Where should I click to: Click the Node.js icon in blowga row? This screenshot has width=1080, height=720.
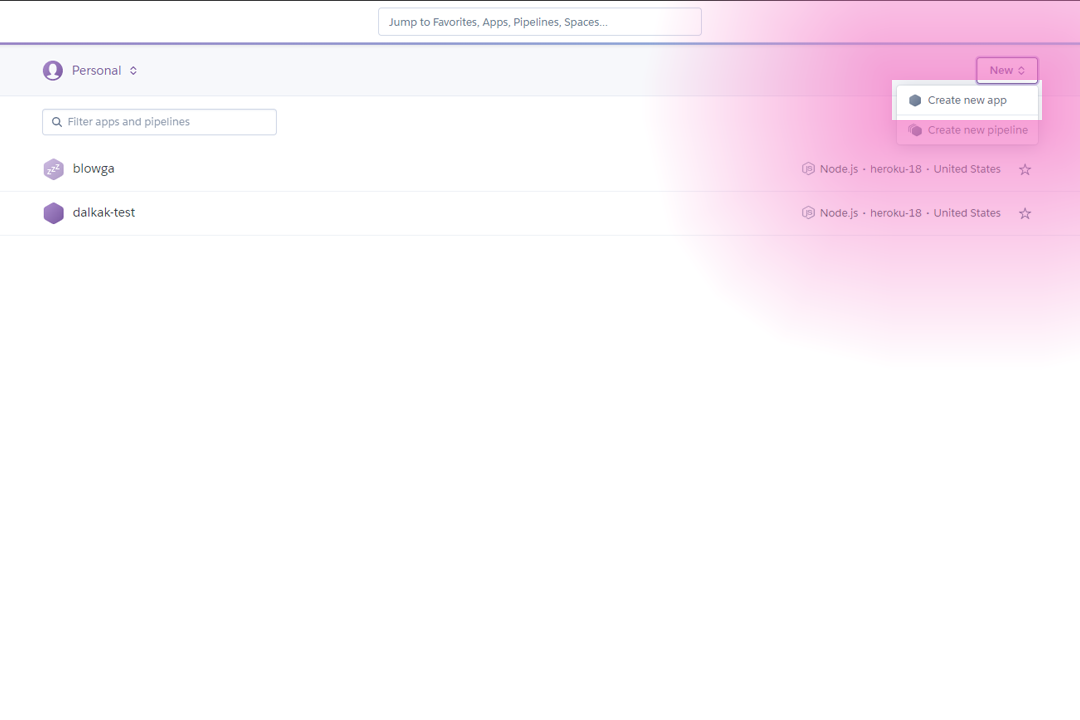click(x=808, y=169)
